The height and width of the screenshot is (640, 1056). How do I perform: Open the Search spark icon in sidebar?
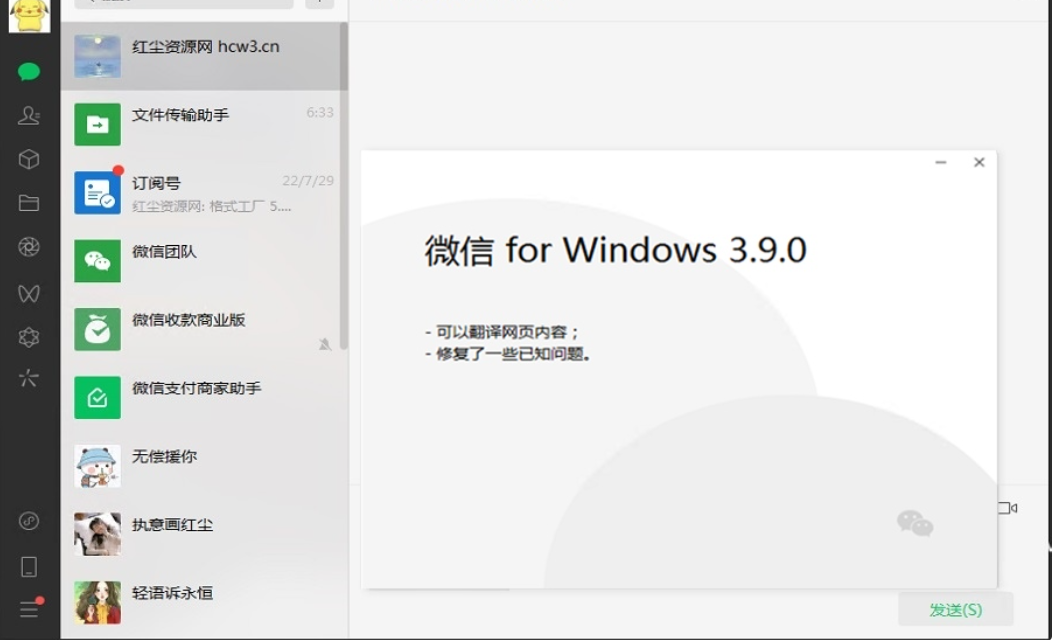(29, 378)
